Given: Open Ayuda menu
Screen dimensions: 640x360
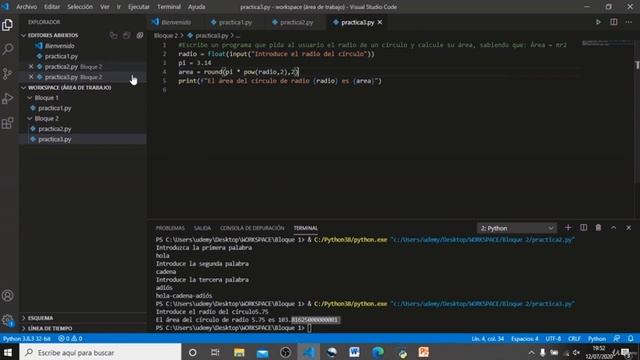Looking at the screenshot, I should pos(196,7).
